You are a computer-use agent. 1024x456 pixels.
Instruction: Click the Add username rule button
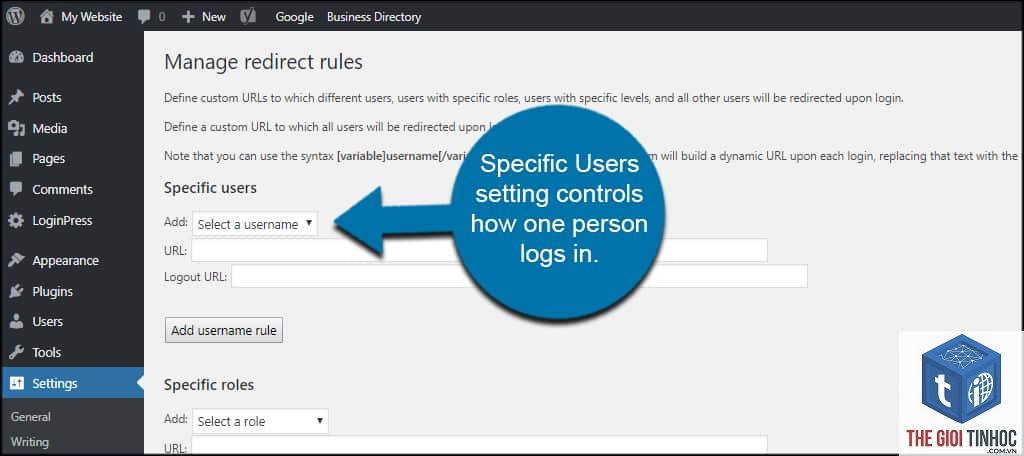pyautogui.click(x=224, y=330)
